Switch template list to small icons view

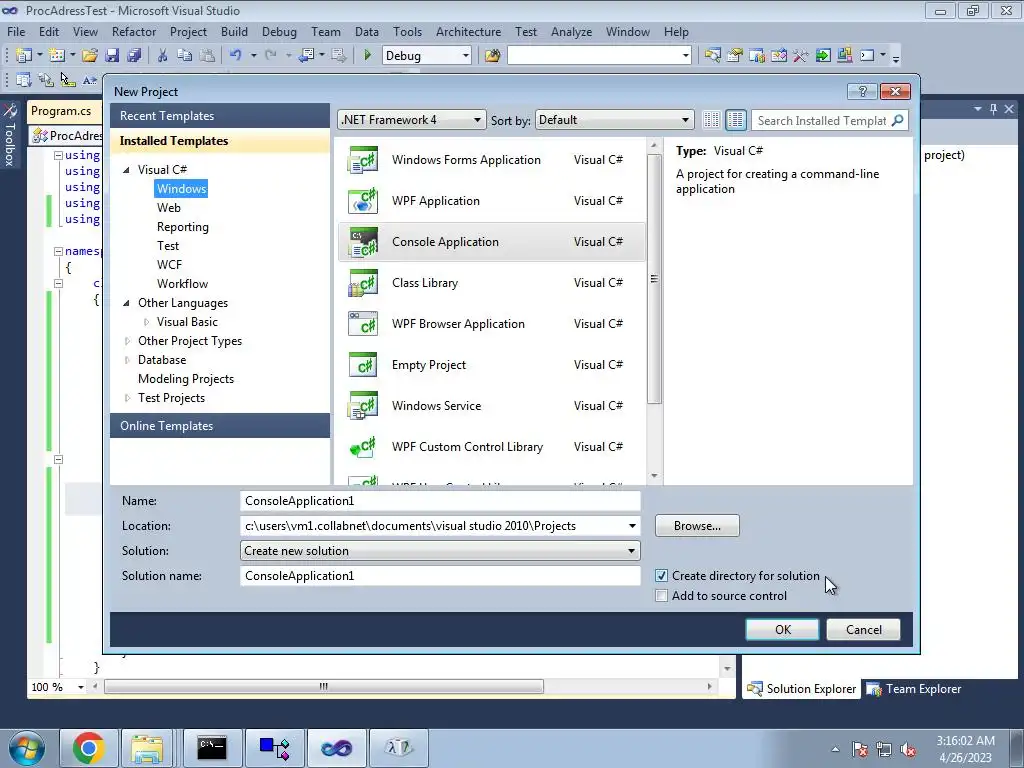(x=711, y=120)
